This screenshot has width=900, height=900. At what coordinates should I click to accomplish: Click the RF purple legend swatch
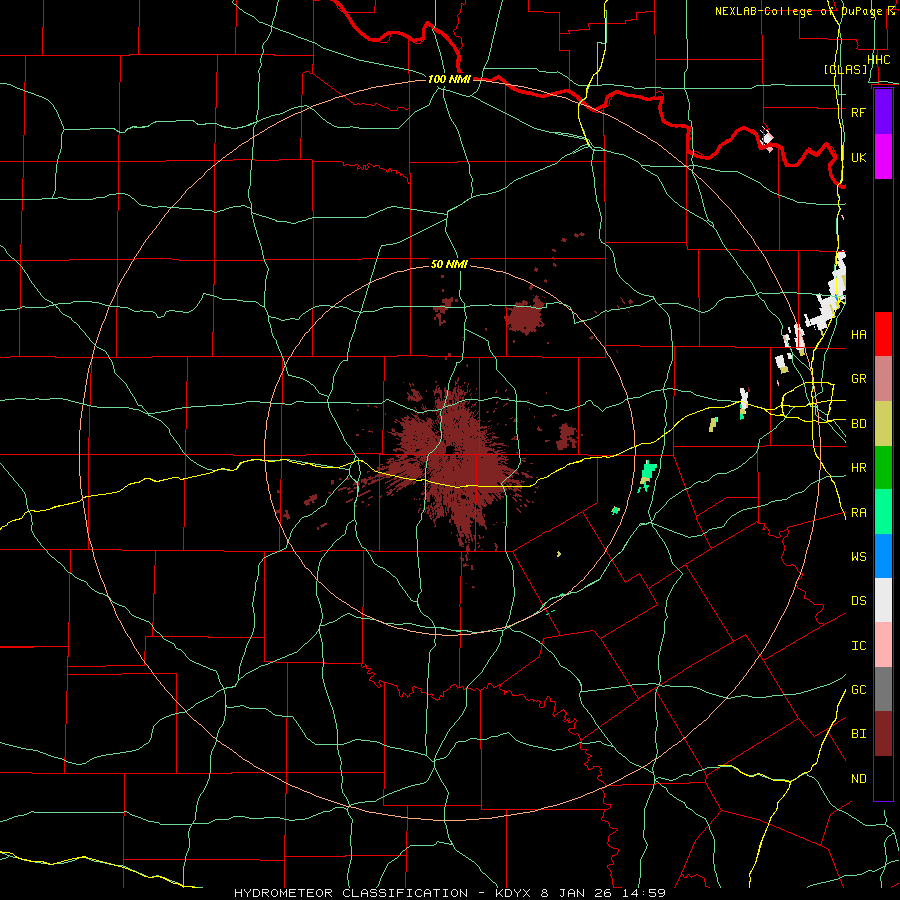(x=883, y=112)
